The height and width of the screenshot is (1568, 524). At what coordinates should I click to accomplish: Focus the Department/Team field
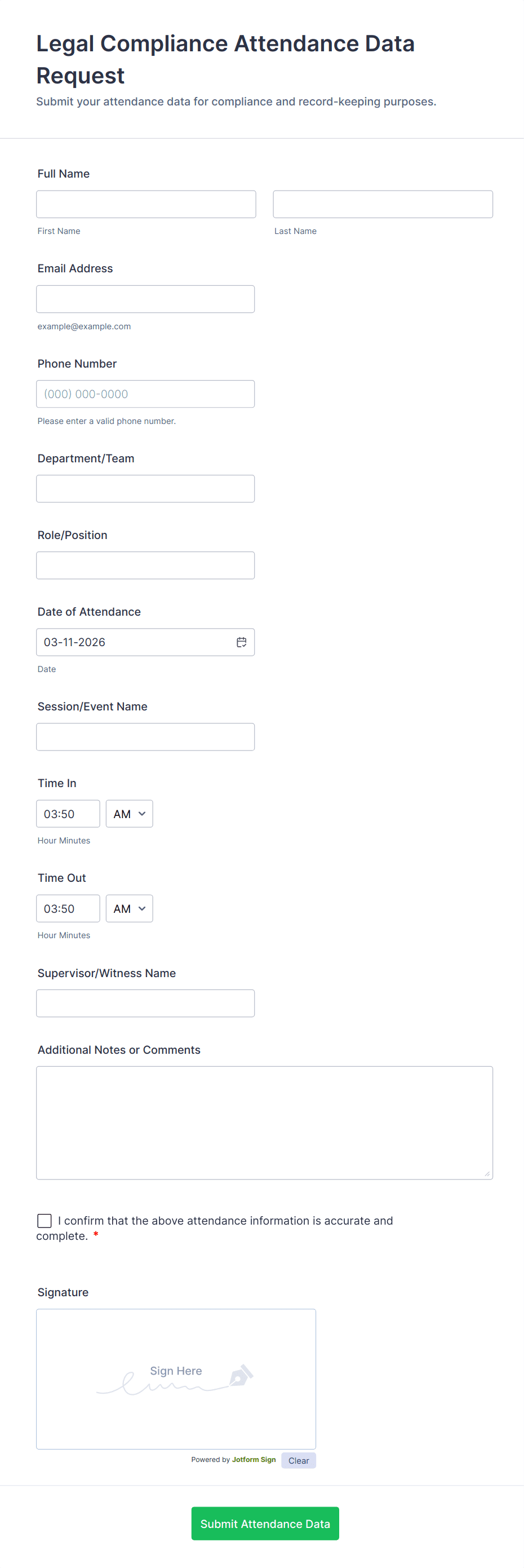tap(145, 489)
